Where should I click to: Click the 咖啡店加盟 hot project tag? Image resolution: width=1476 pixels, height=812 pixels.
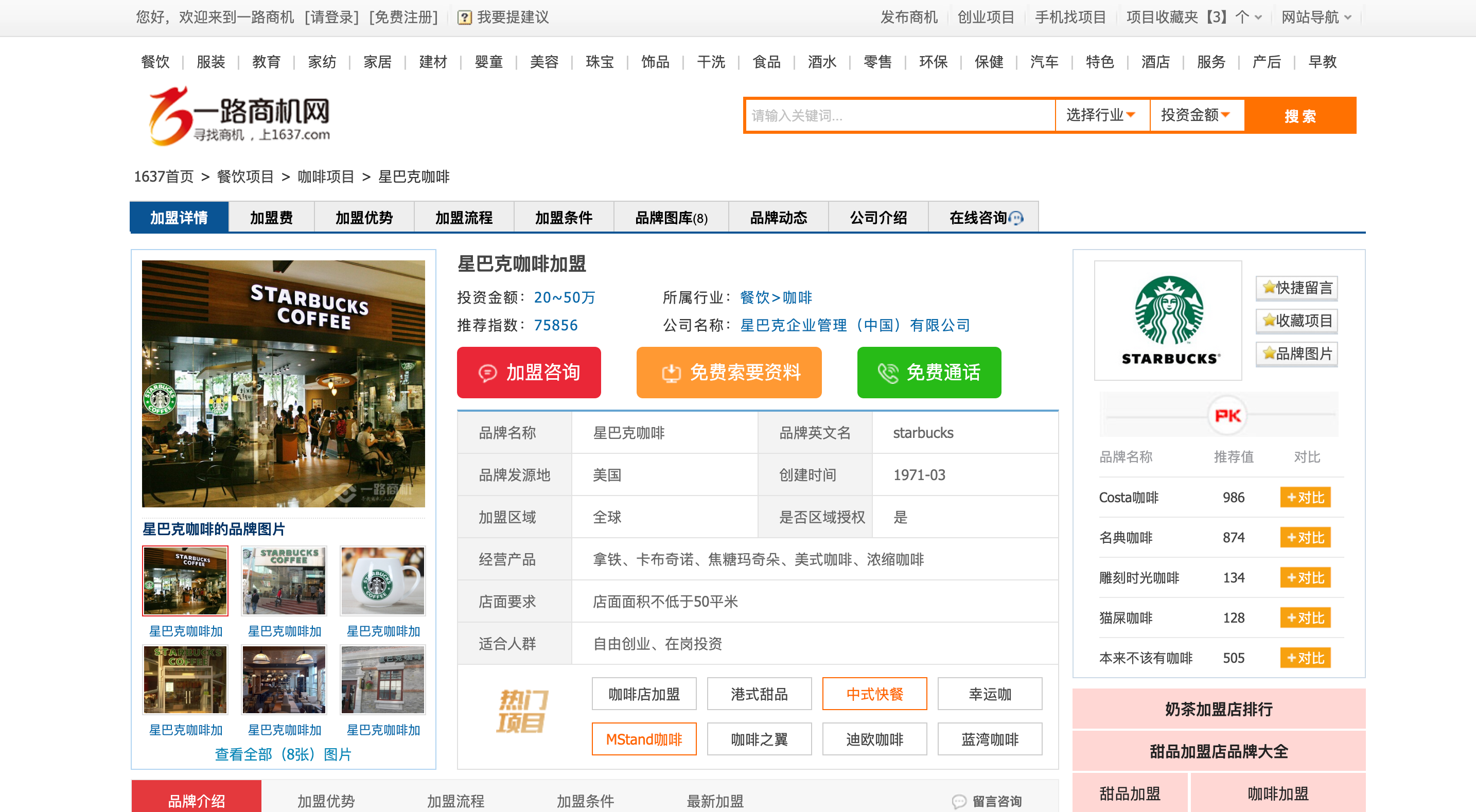point(644,694)
